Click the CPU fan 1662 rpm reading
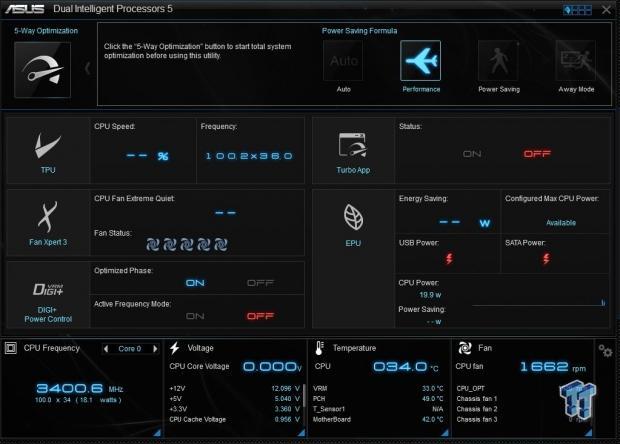 553,367
